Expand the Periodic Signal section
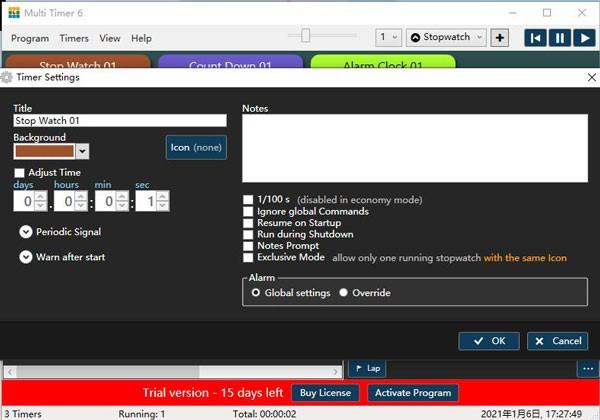600x420 pixels. point(25,232)
